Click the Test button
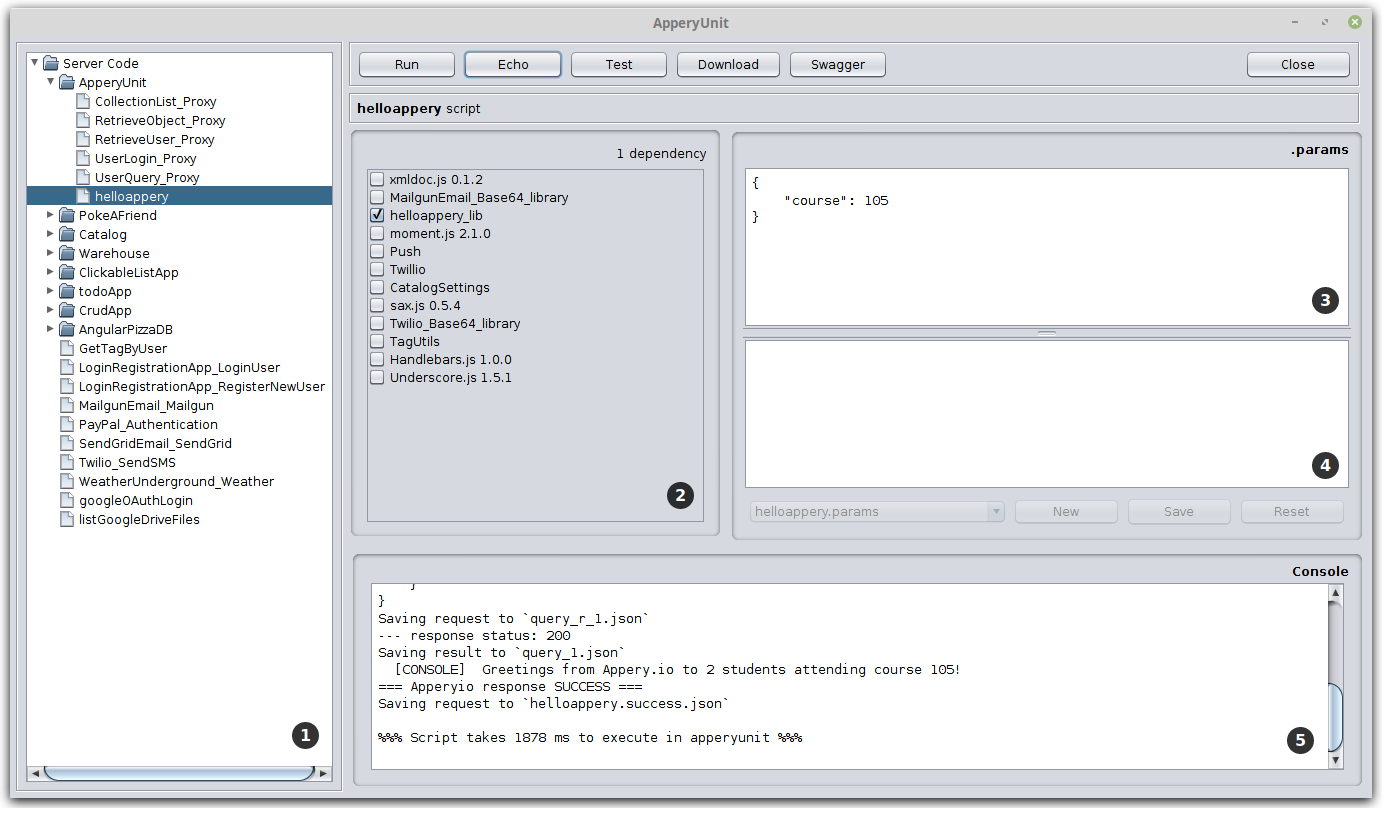 pos(619,64)
